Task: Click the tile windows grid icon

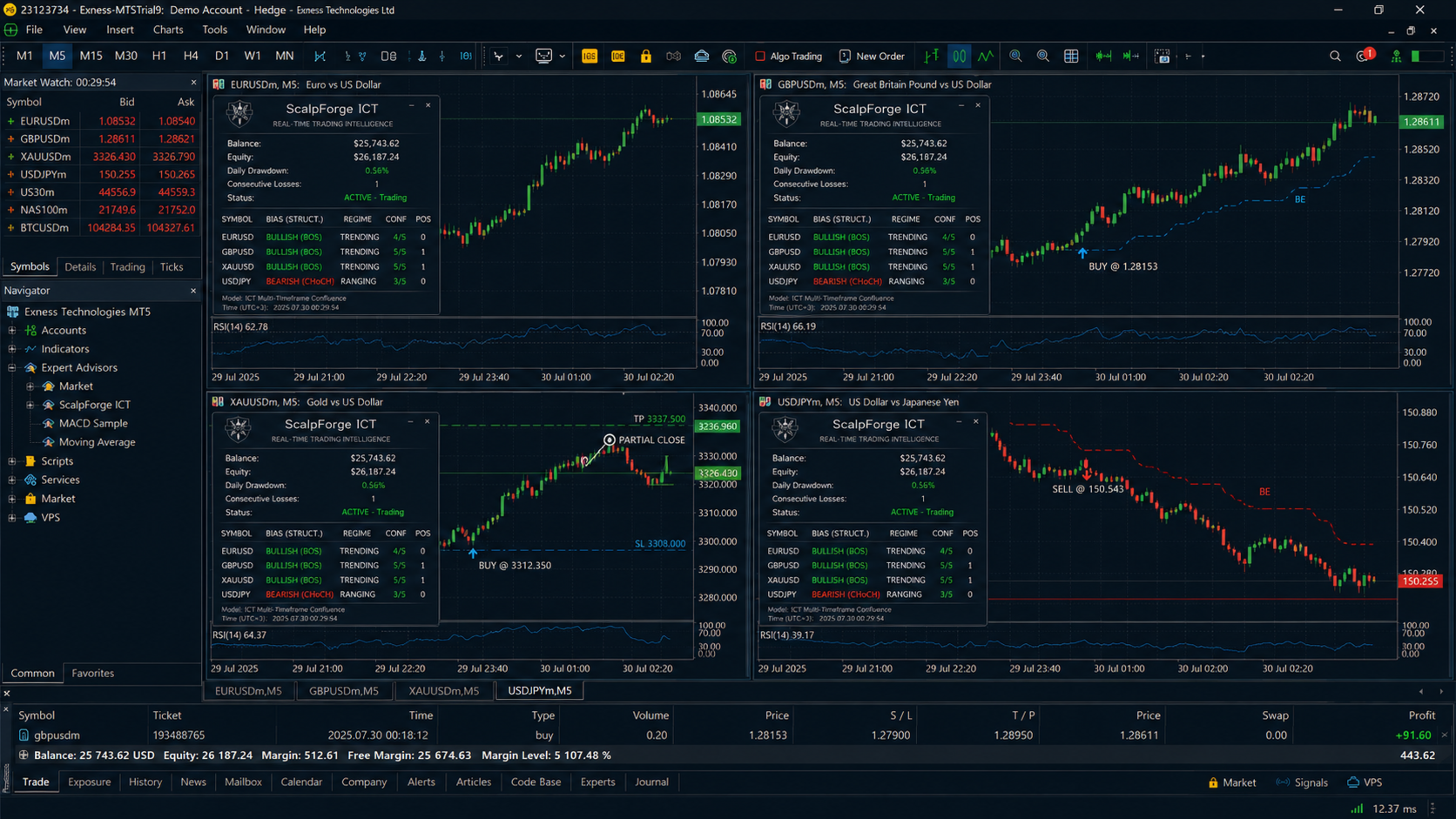Action: pos(1071,57)
